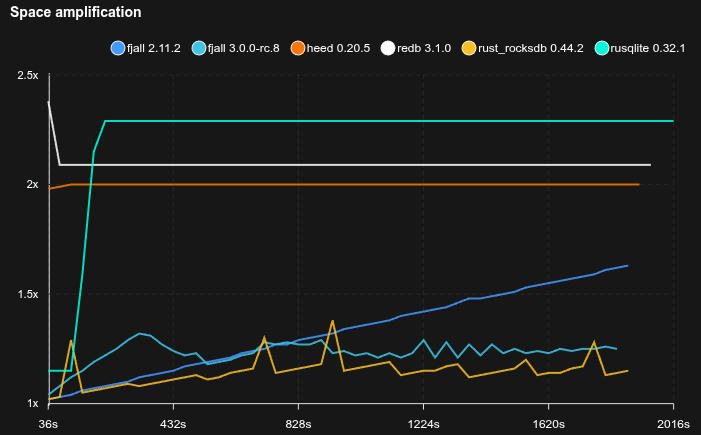Hide the 'fjall 3.0.0-rc.8' series via its label

click(249, 48)
